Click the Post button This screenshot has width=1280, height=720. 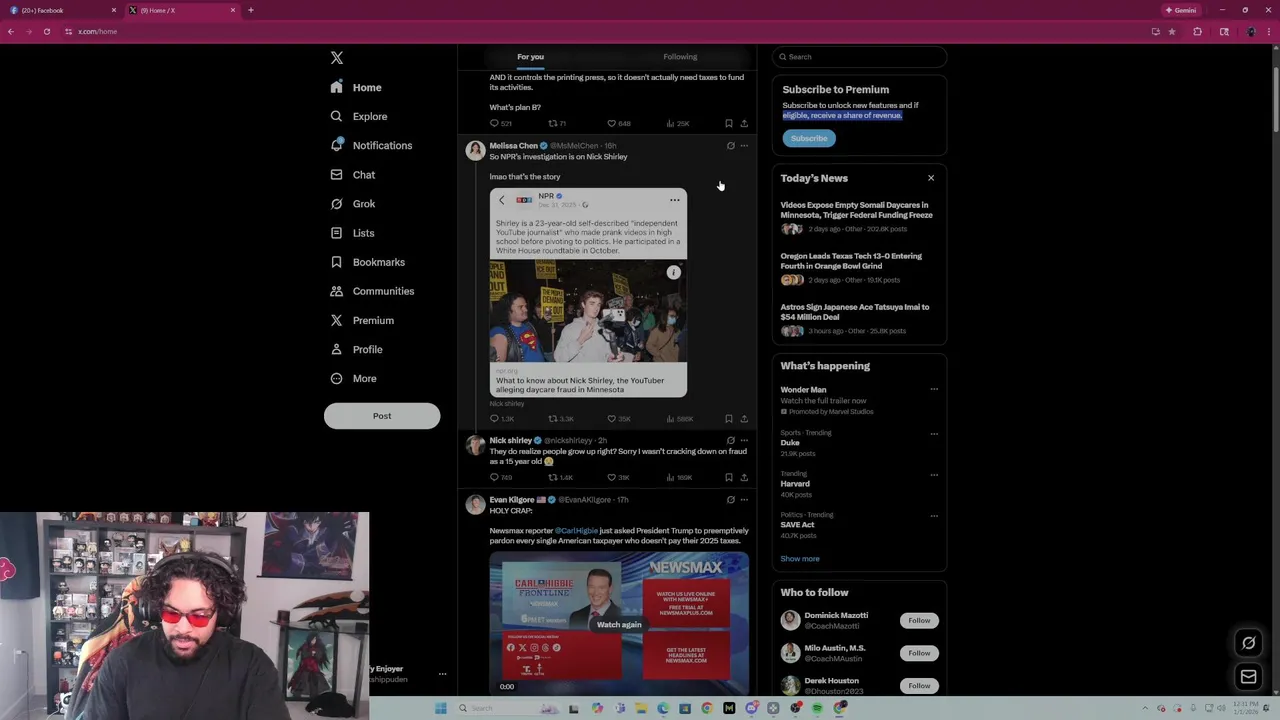382,416
